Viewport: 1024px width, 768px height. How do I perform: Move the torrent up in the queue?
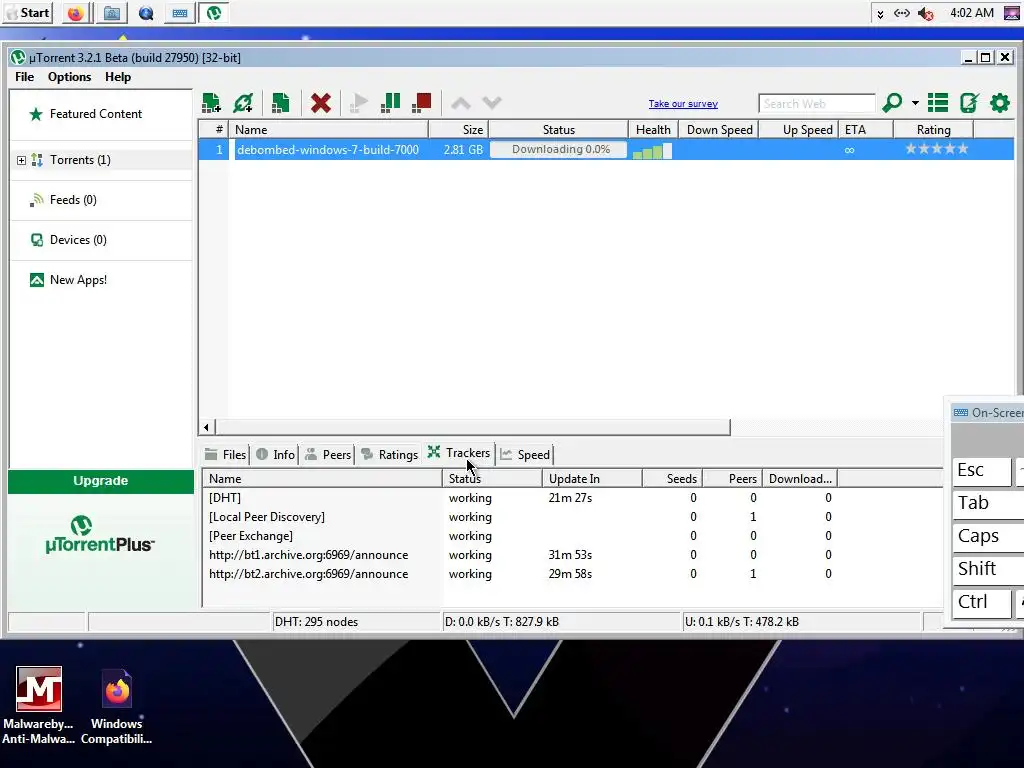(x=460, y=103)
